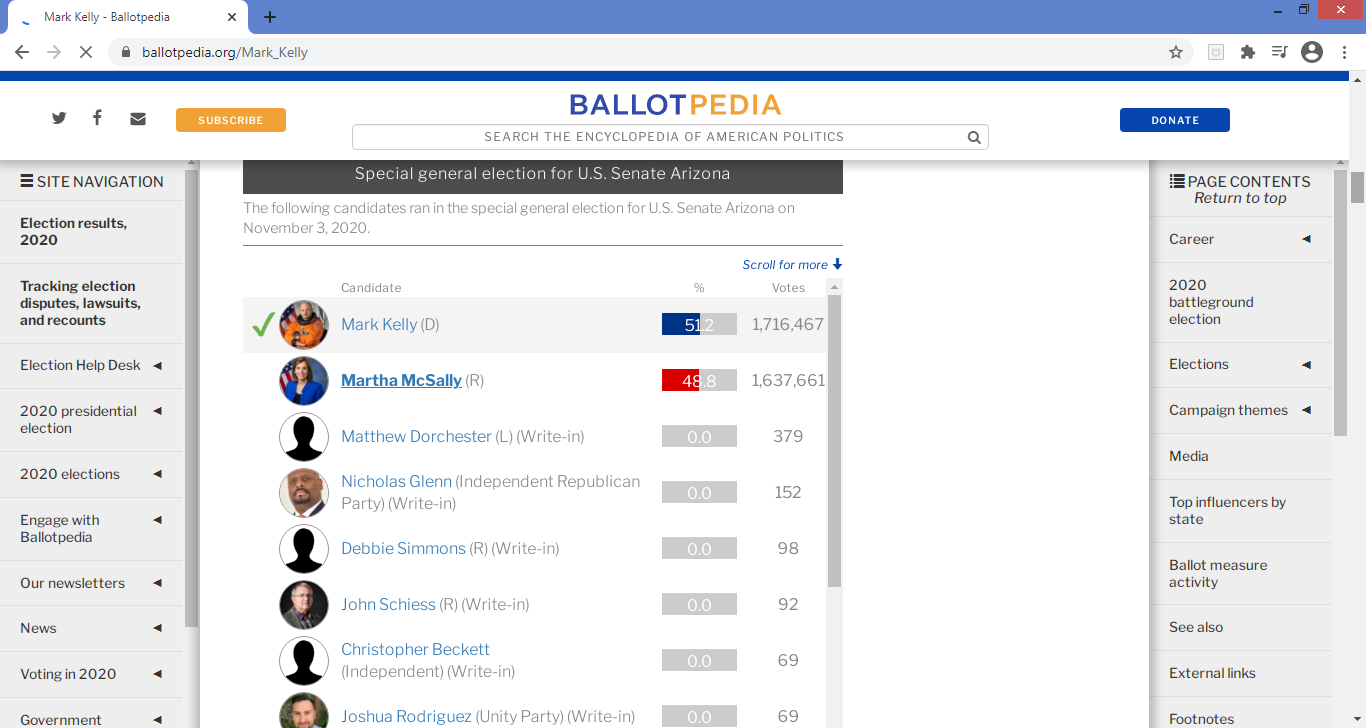Open Joshua Rodriguez candidate link

406,717
